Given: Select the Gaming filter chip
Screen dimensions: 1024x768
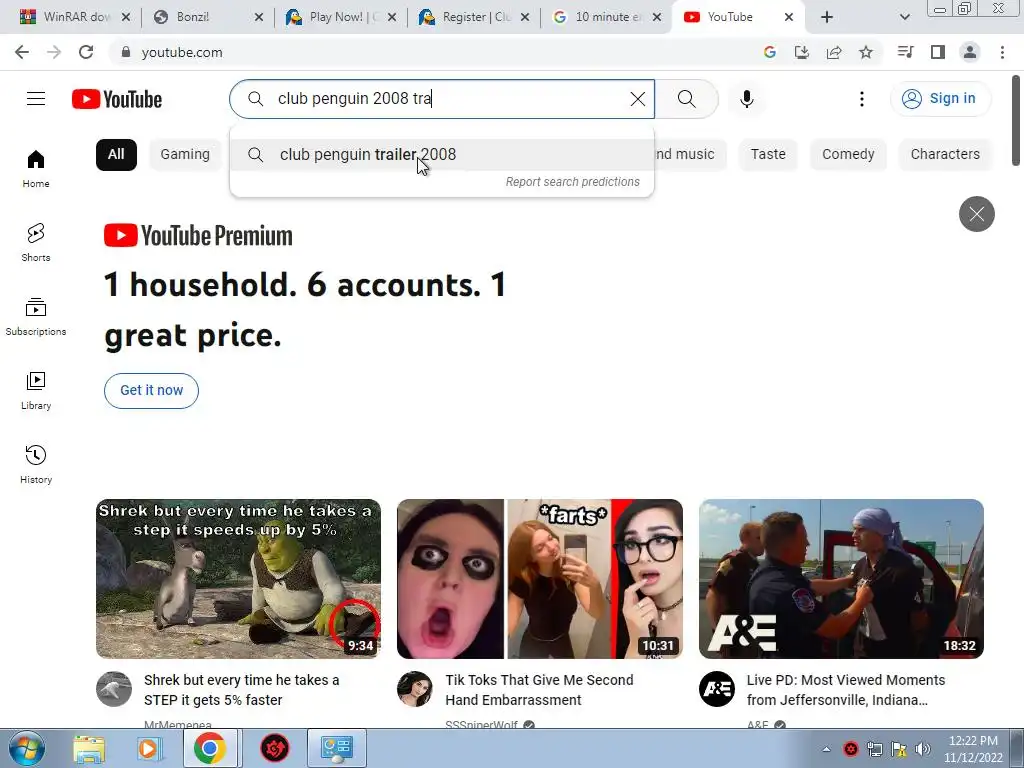Looking at the screenshot, I should point(185,155).
